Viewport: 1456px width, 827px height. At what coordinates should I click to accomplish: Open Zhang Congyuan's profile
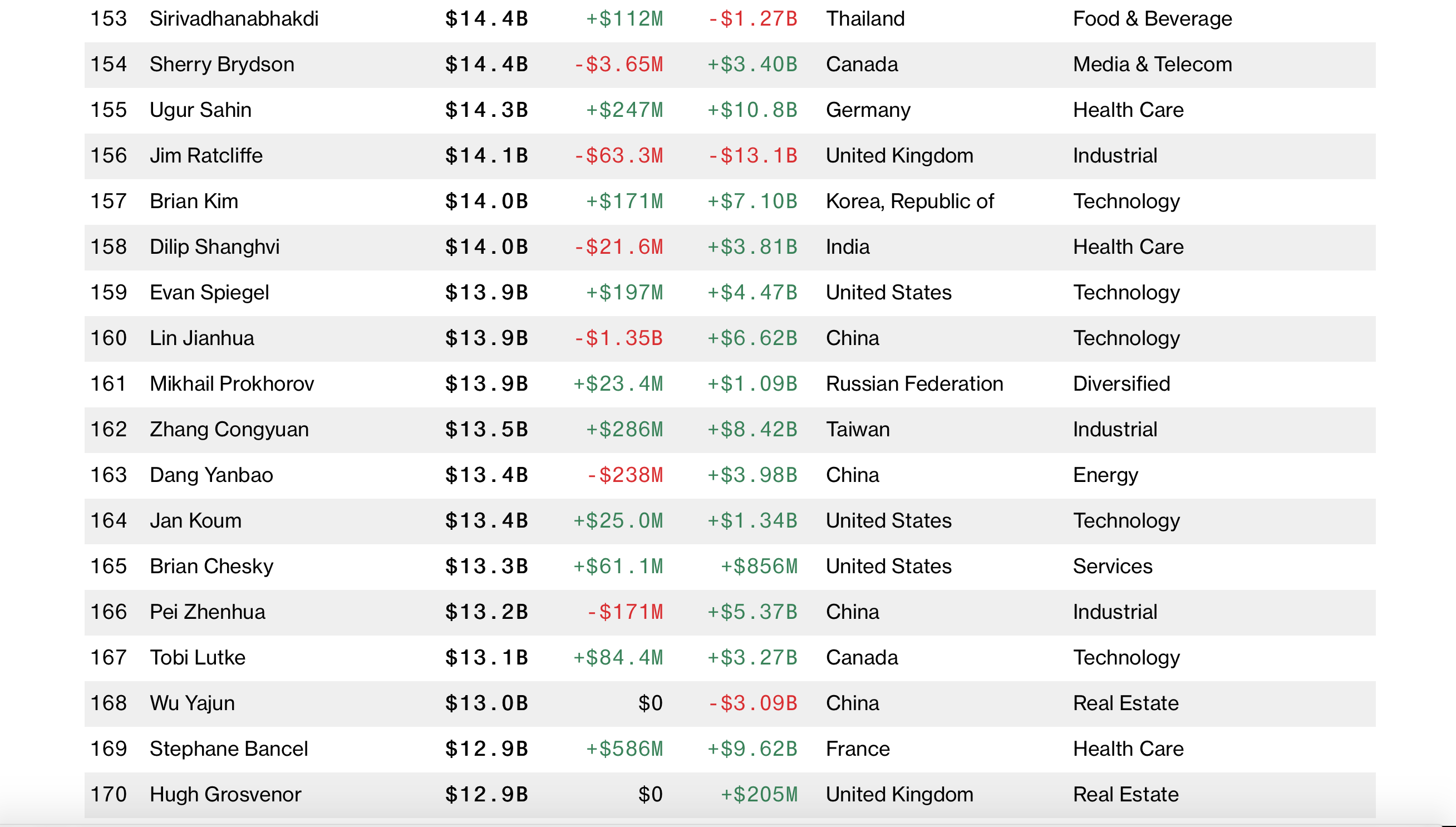click(229, 430)
